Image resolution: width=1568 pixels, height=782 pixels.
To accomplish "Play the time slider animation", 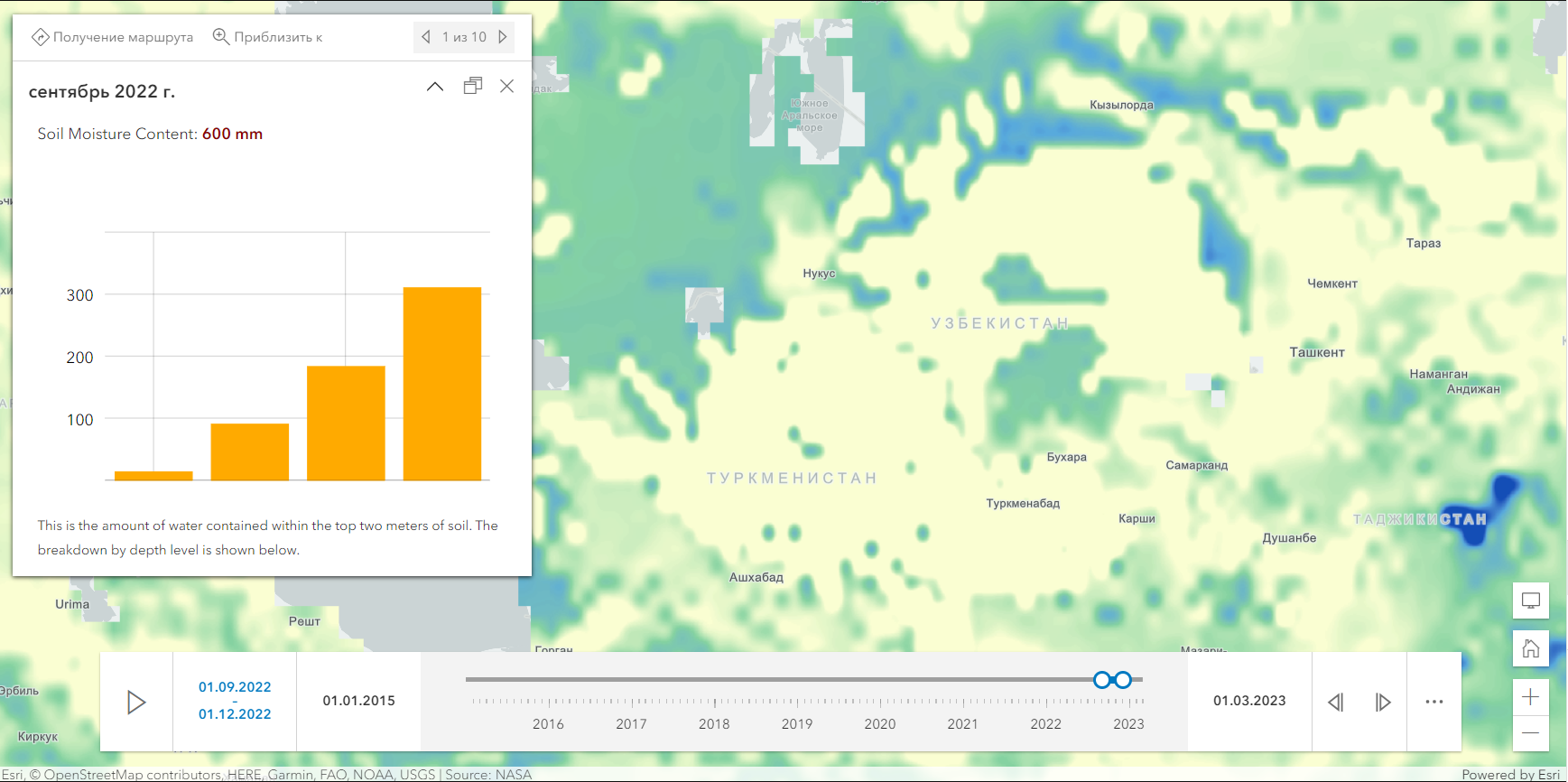I will point(136,702).
